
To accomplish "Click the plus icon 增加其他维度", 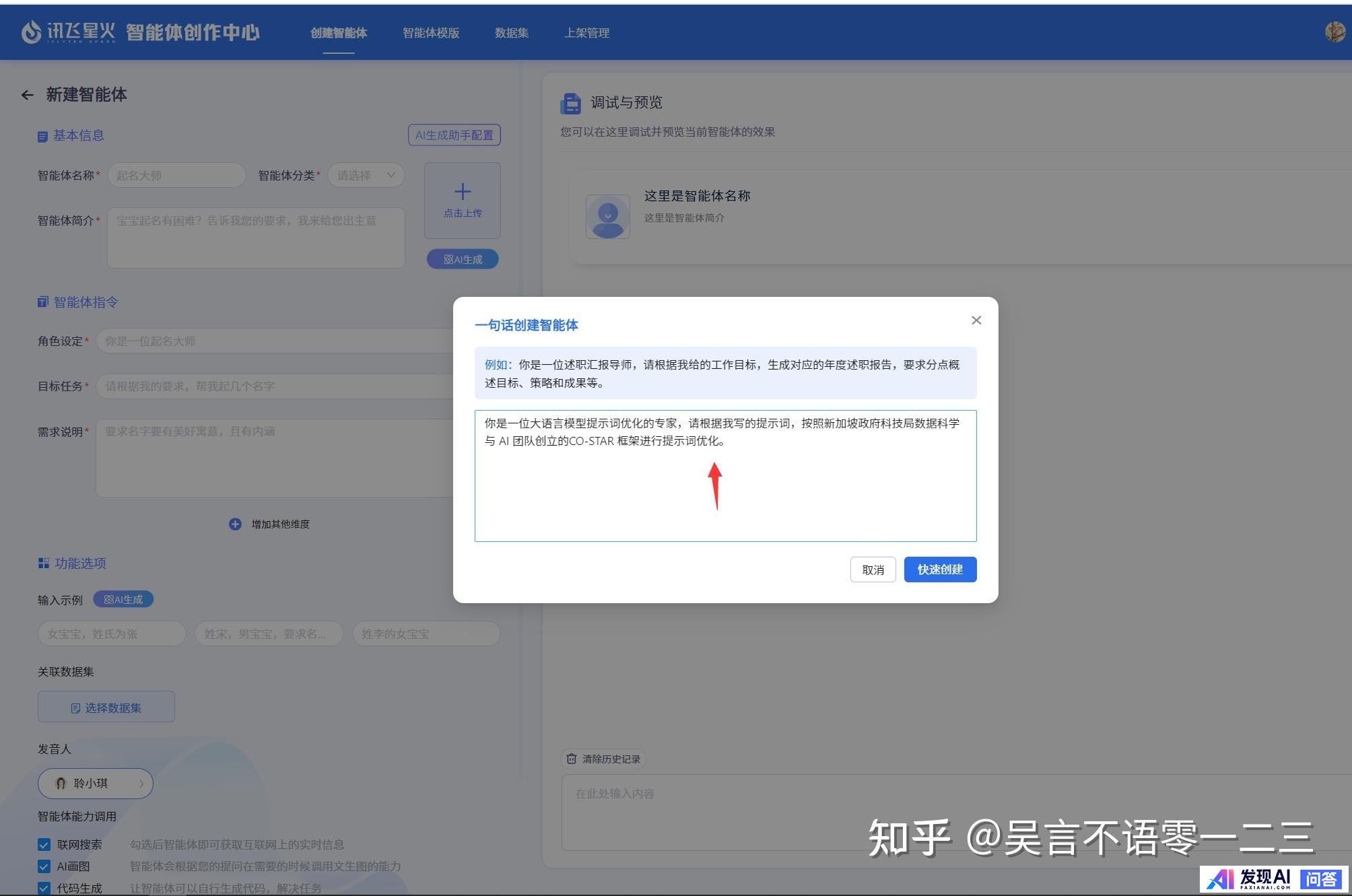I will pyautogui.click(x=235, y=524).
